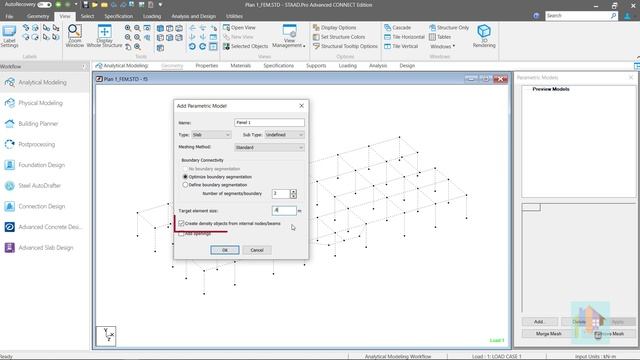The width and height of the screenshot is (640, 360).
Task: Toggle Create density objects checkbox
Action: (x=181, y=223)
